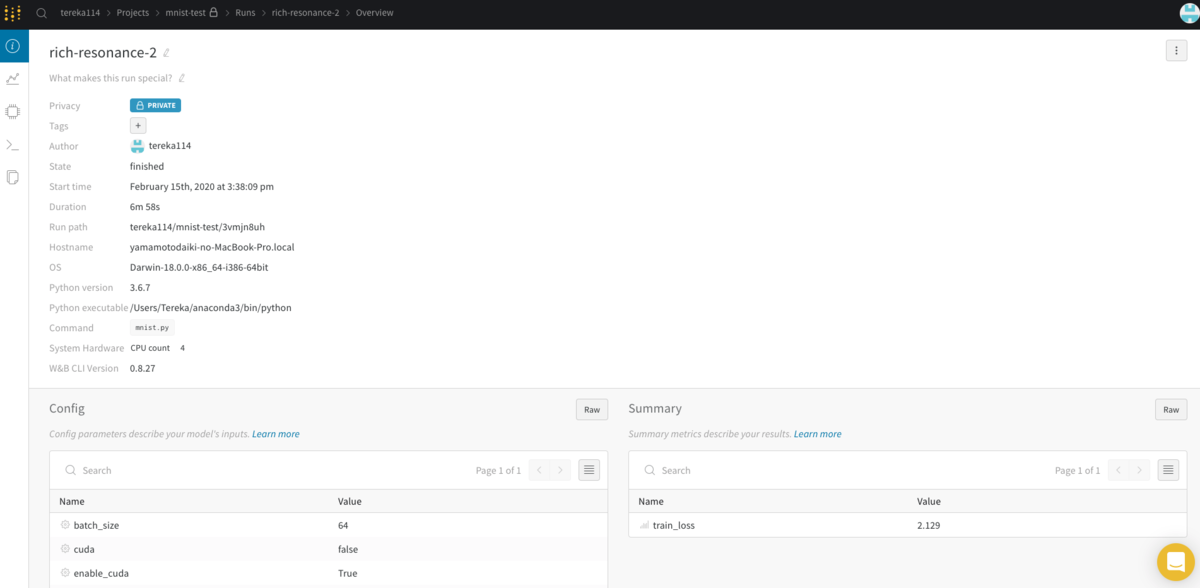Click the rich-resonance-2 run title
This screenshot has width=1200, height=588.
coord(103,53)
